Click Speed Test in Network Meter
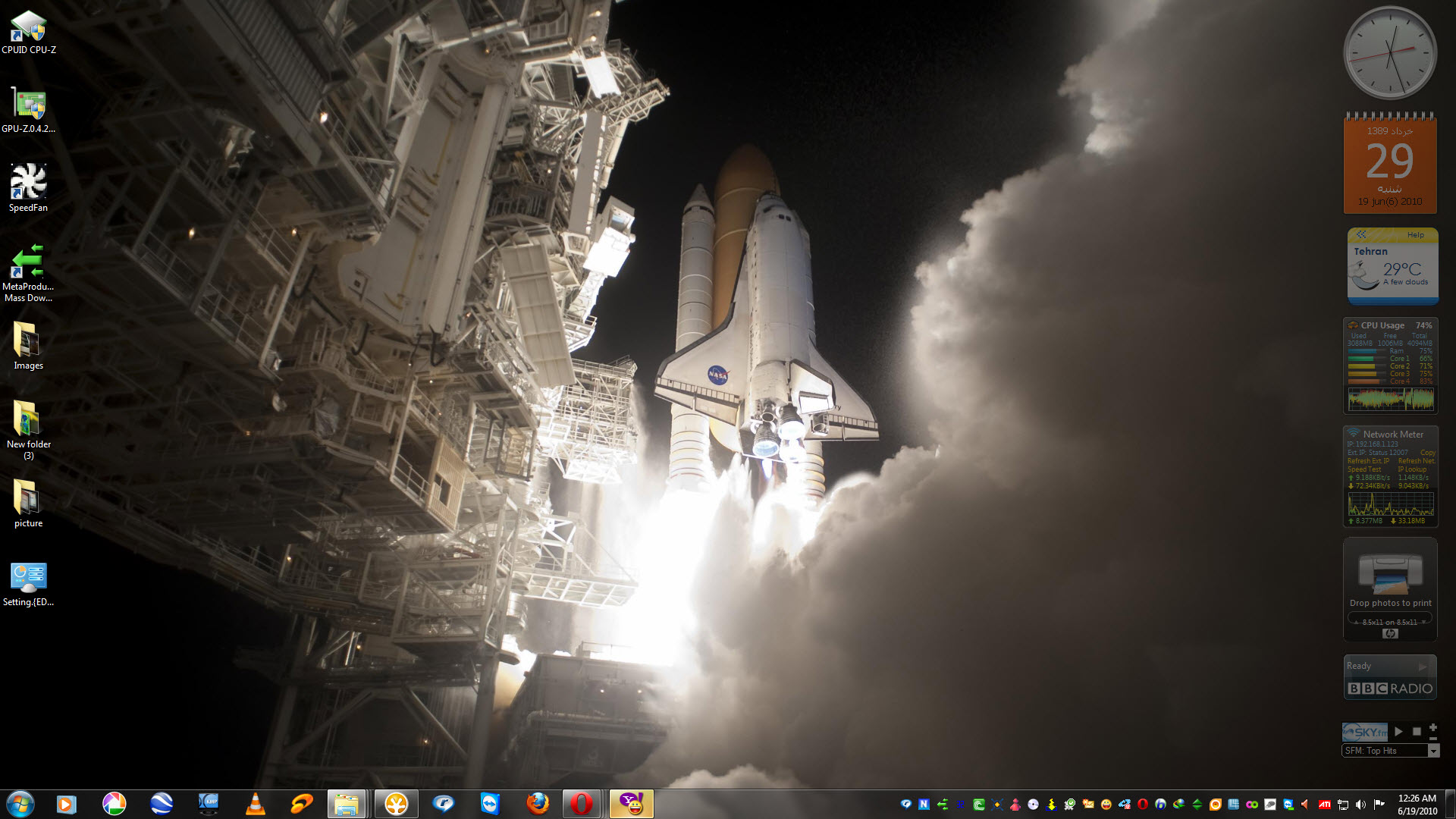Viewport: 1456px width, 819px height. pos(1364,469)
